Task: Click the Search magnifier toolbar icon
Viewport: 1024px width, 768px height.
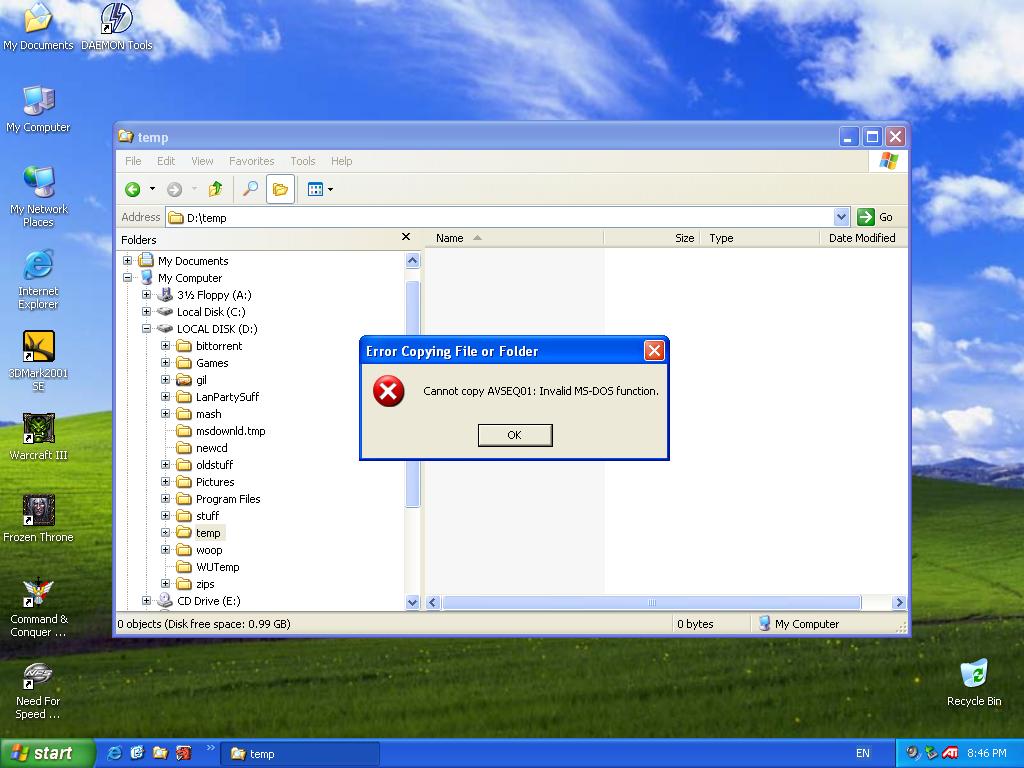Action: (x=250, y=189)
